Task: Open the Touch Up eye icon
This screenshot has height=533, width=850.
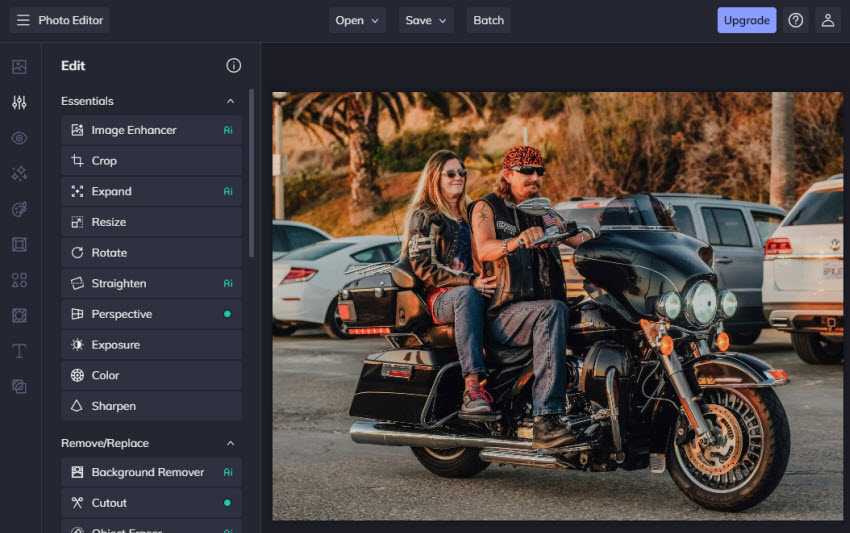Action: tap(19, 138)
